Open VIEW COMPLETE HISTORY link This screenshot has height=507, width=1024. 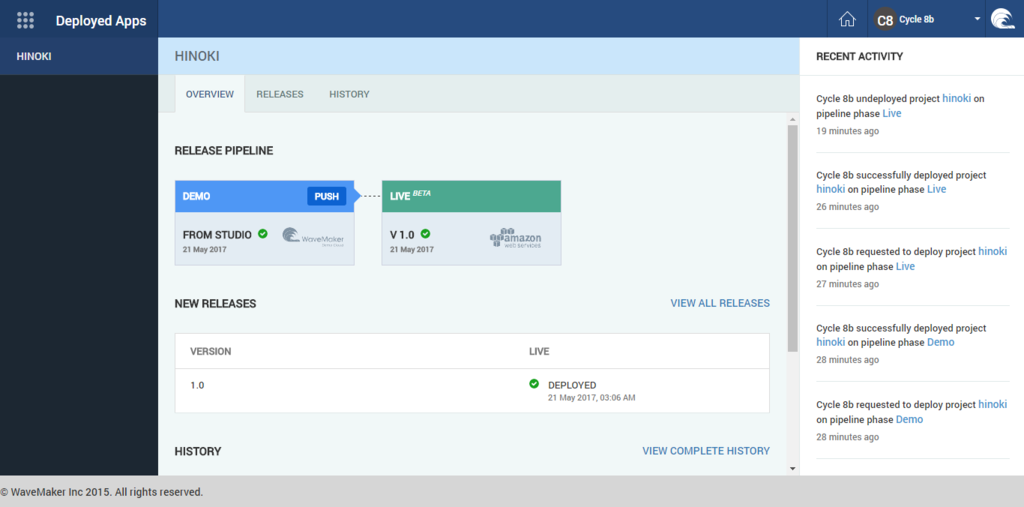tap(706, 451)
